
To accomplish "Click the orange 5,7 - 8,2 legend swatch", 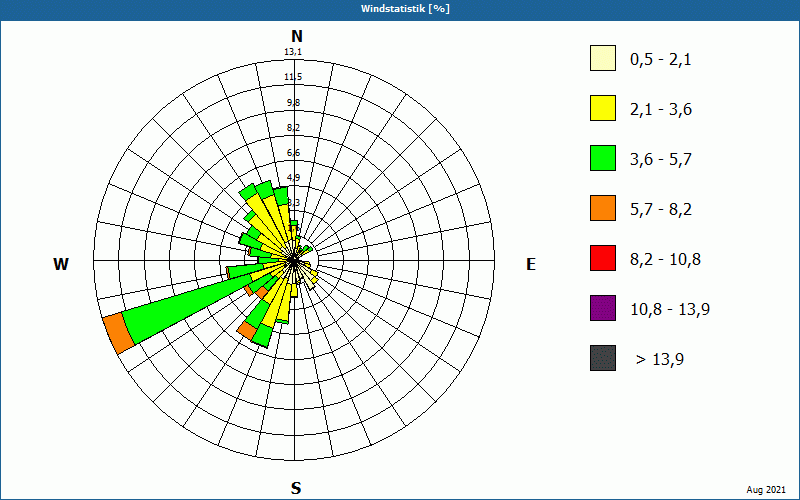I will coord(603,208).
